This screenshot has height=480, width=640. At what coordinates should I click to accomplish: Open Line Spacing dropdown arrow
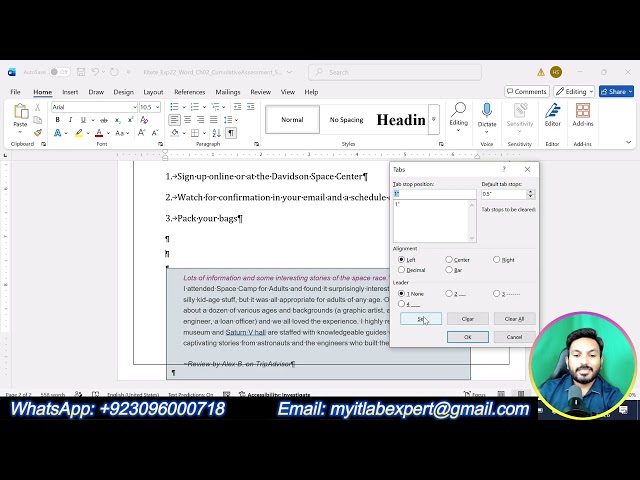click(x=236, y=120)
